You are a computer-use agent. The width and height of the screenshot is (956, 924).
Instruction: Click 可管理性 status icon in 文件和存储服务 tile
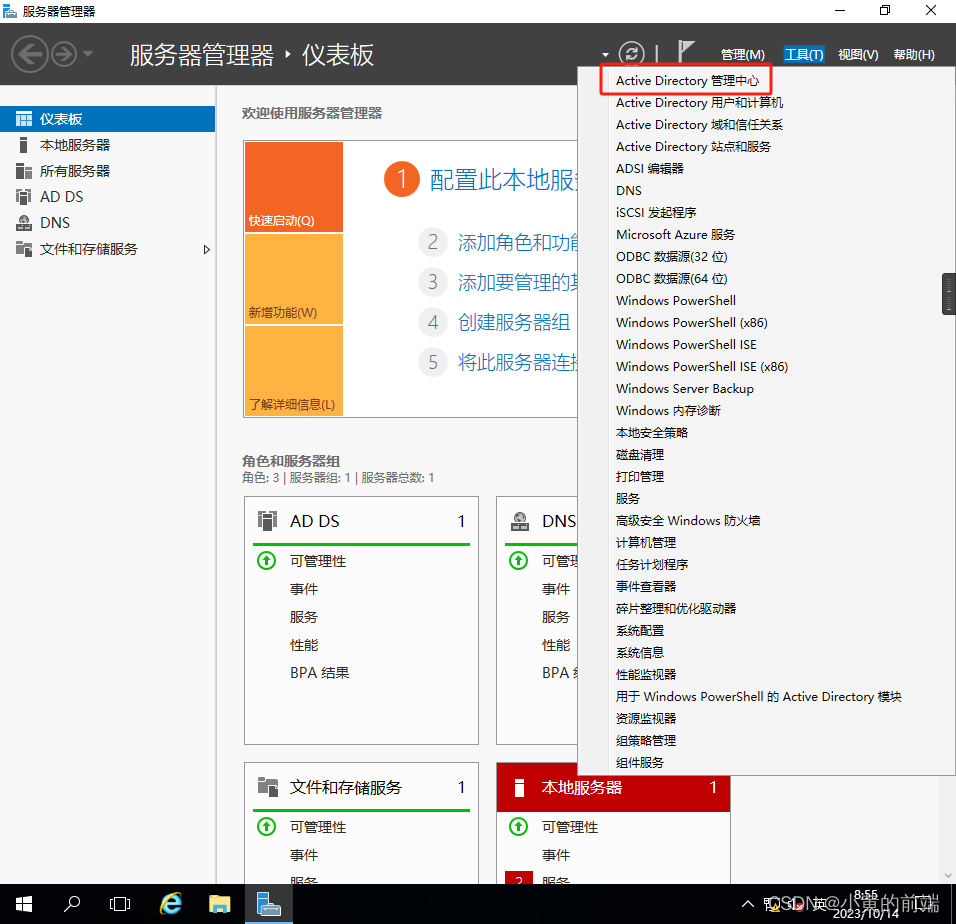point(266,826)
